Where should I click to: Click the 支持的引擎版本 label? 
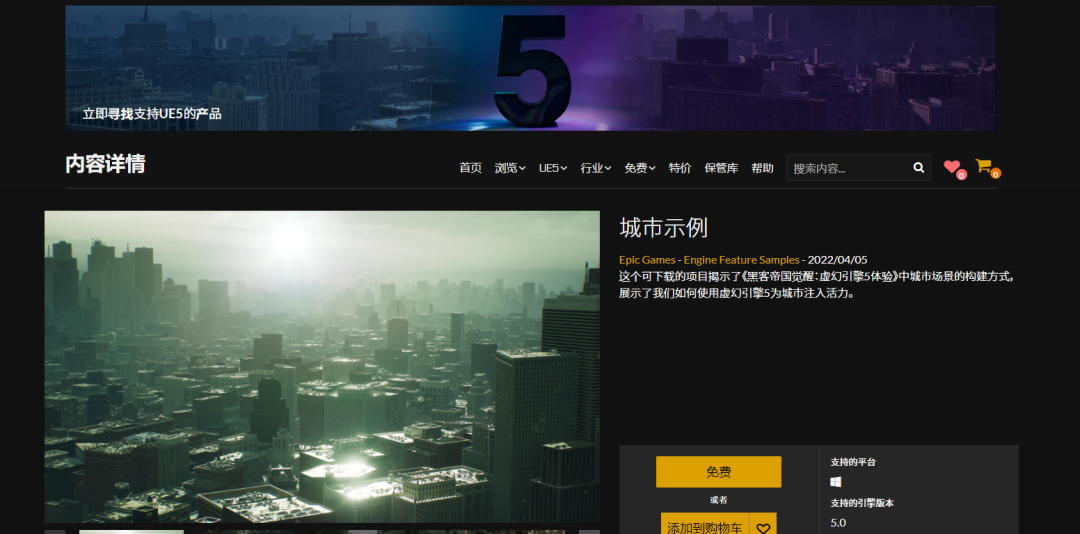862,504
